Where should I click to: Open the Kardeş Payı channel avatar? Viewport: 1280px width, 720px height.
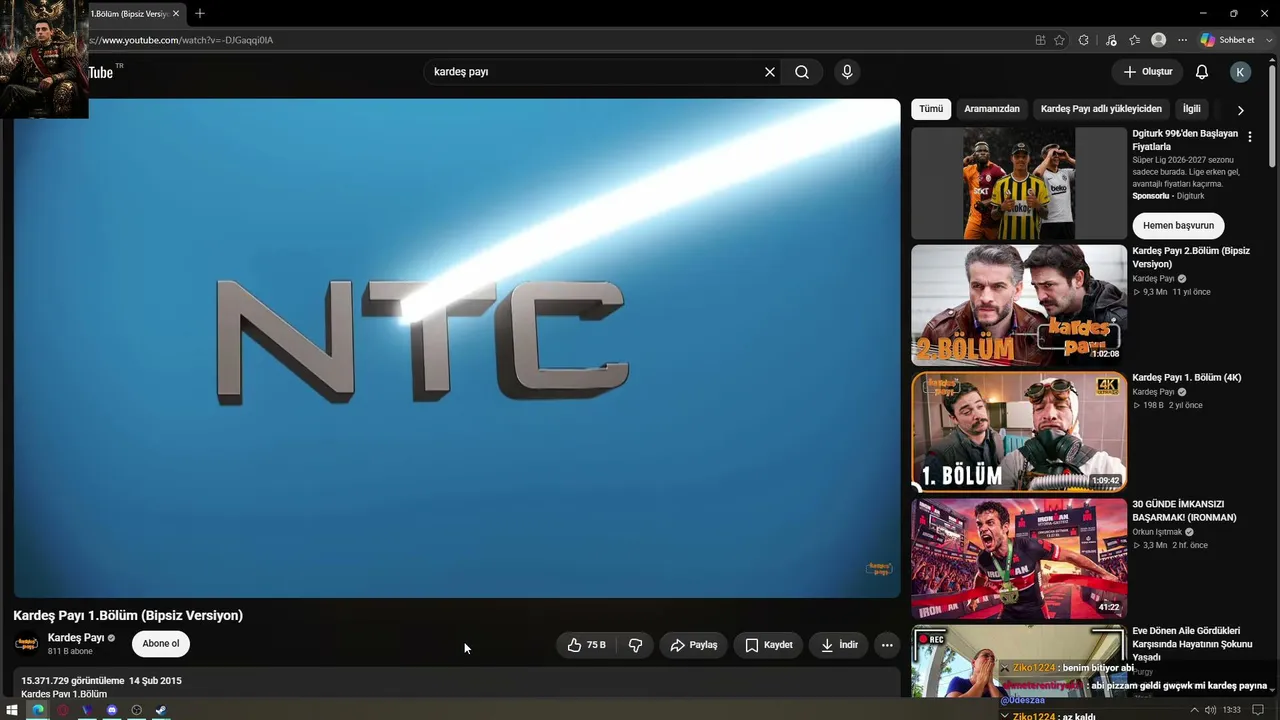pos(26,644)
